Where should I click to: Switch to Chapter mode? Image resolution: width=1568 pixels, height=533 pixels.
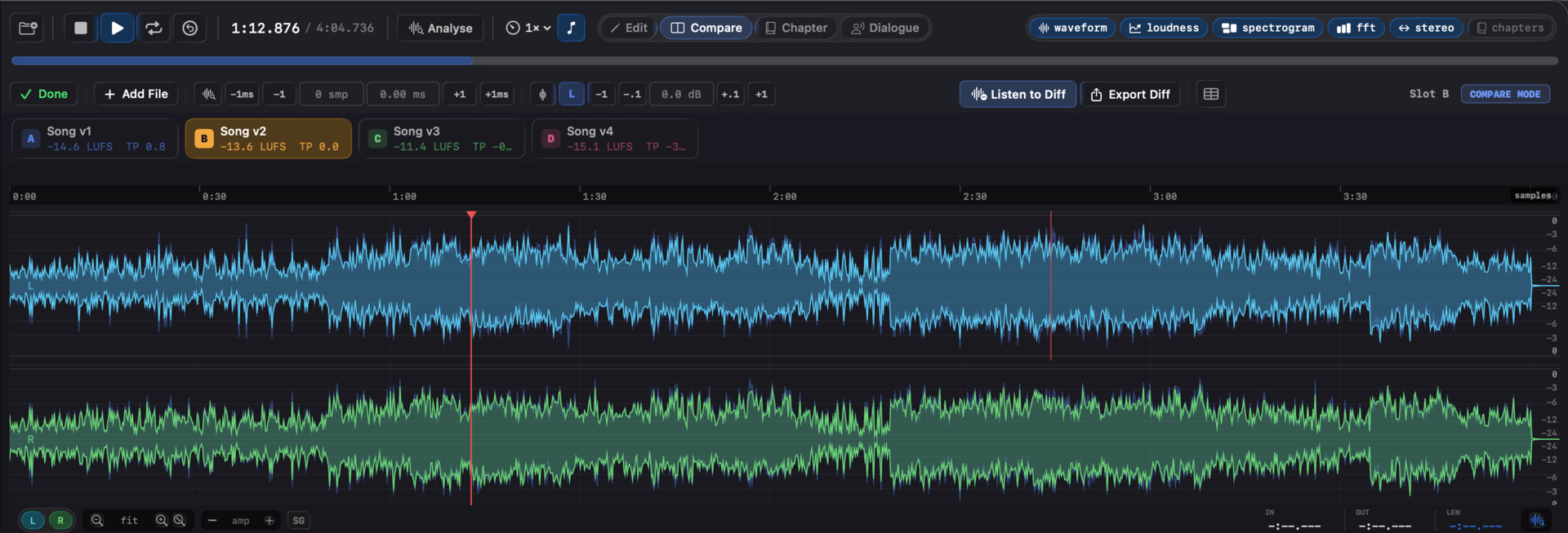coord(796,28)
